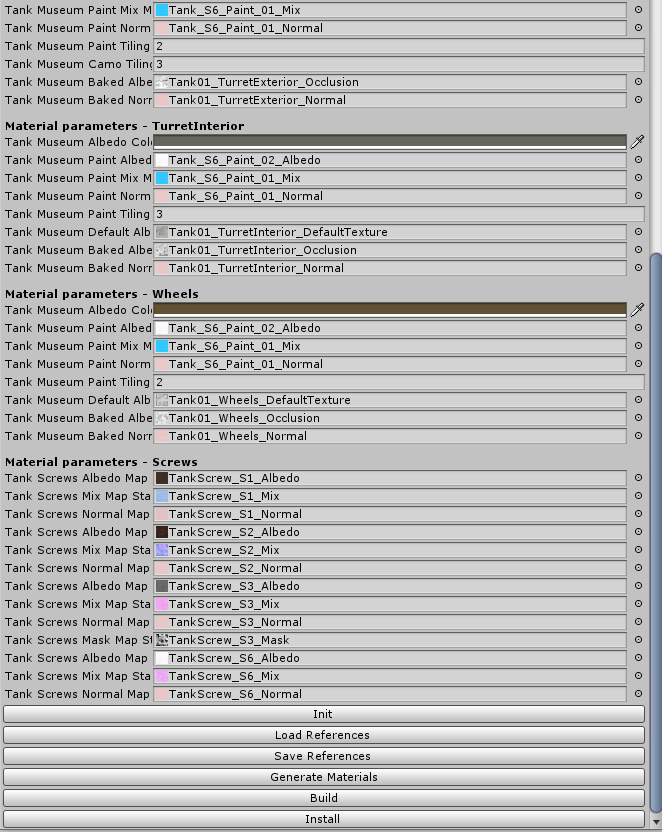Screen dimensions: 662x832
Task: Select TankScrew_S2_Albedo texture field
Action: point(390,532)
